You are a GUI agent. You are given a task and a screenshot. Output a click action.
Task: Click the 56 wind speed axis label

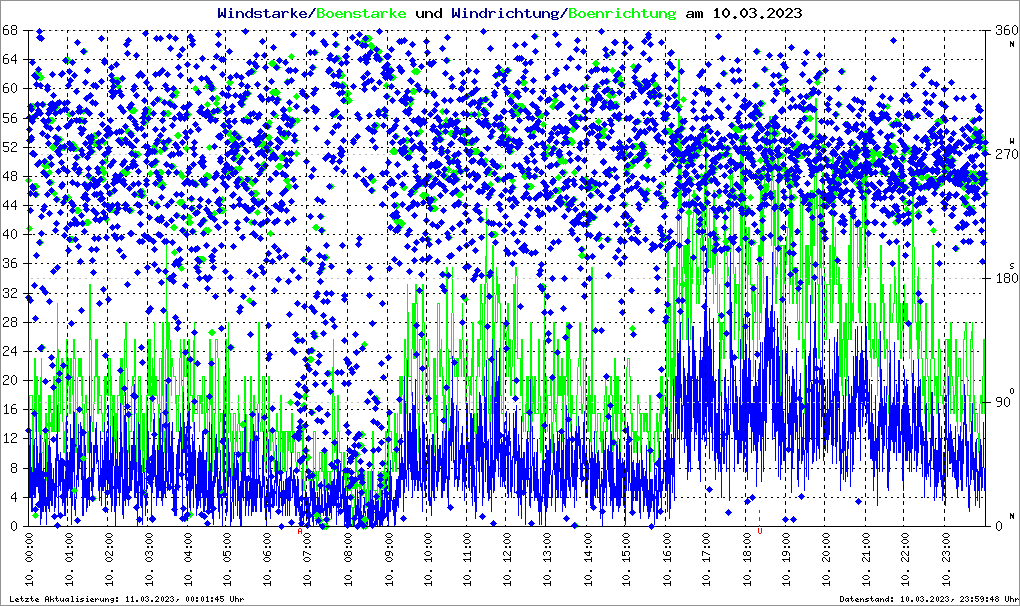pos(10,118)
